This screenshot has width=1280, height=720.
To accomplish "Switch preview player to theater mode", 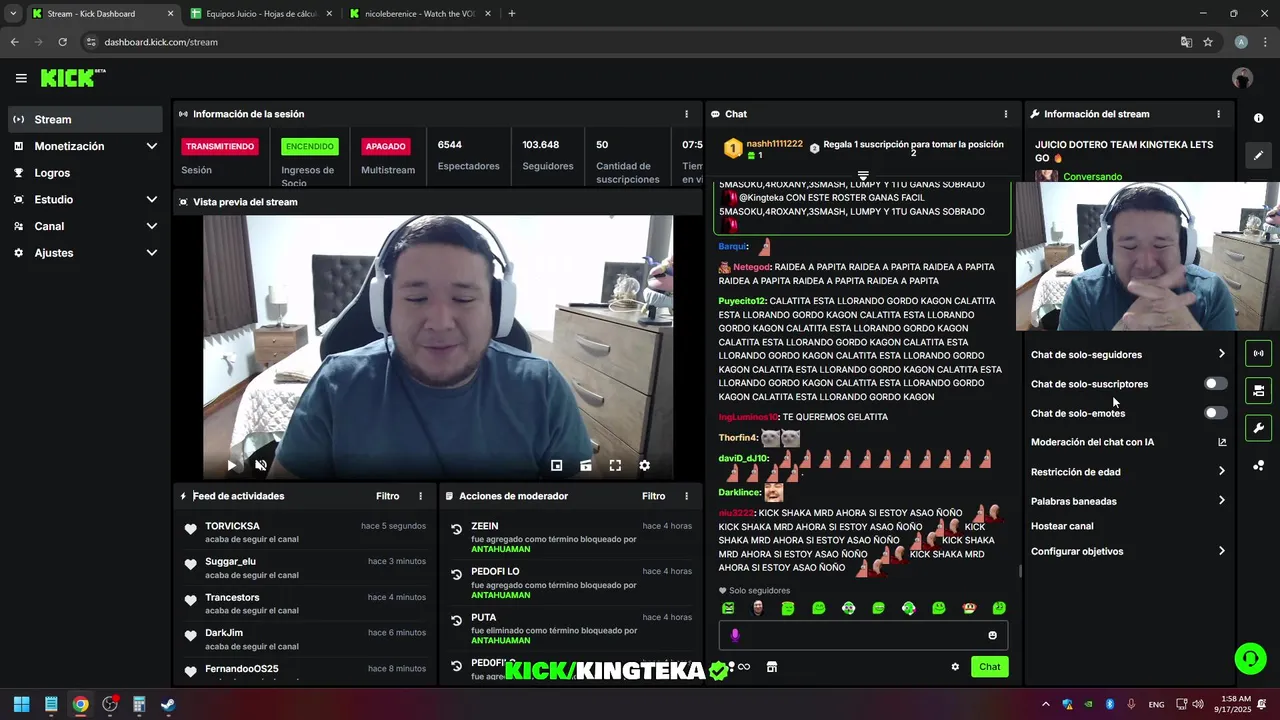I will click(x=586, y=465).
